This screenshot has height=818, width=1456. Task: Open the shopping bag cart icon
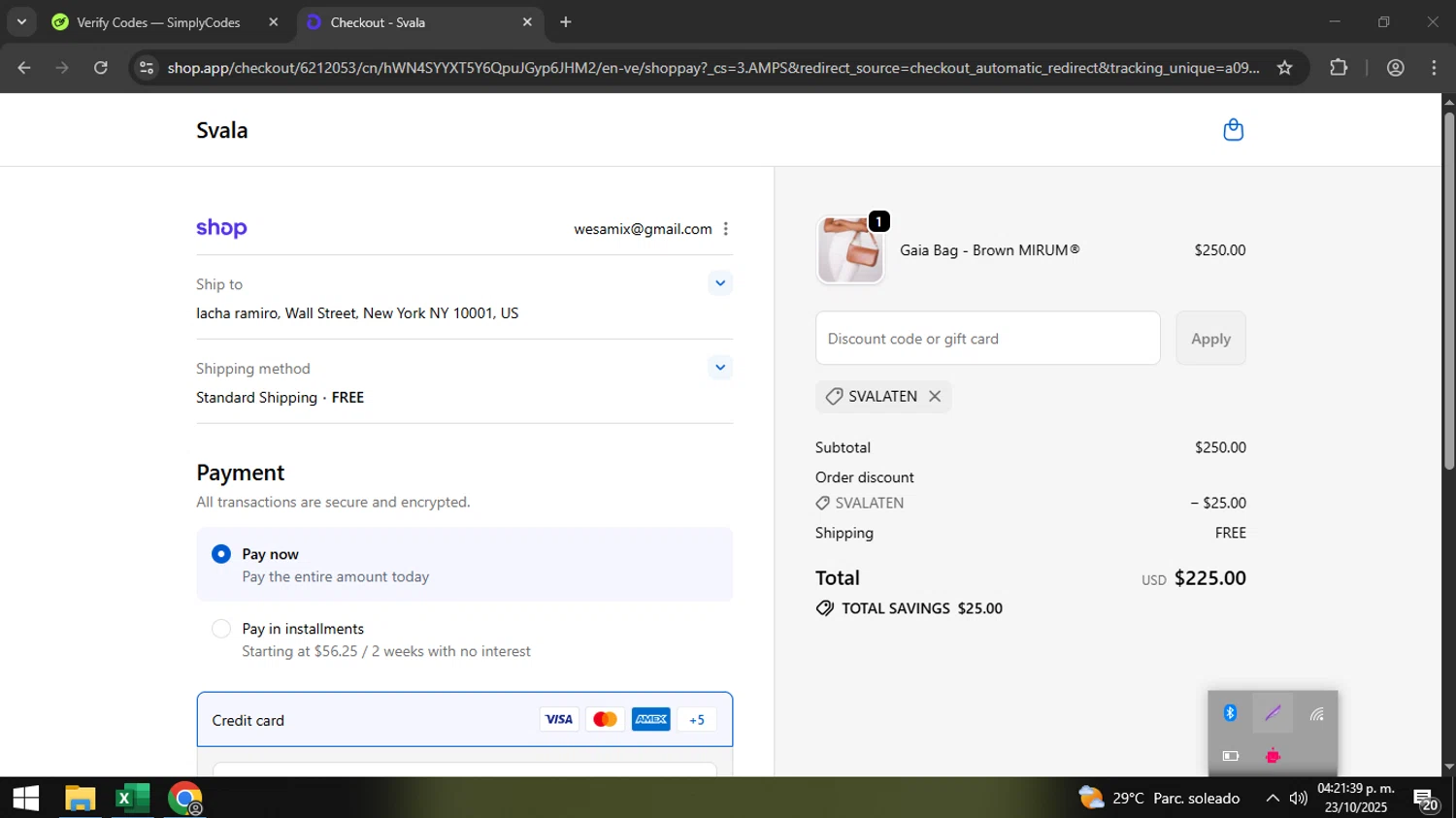click(x=1233, y=130)
